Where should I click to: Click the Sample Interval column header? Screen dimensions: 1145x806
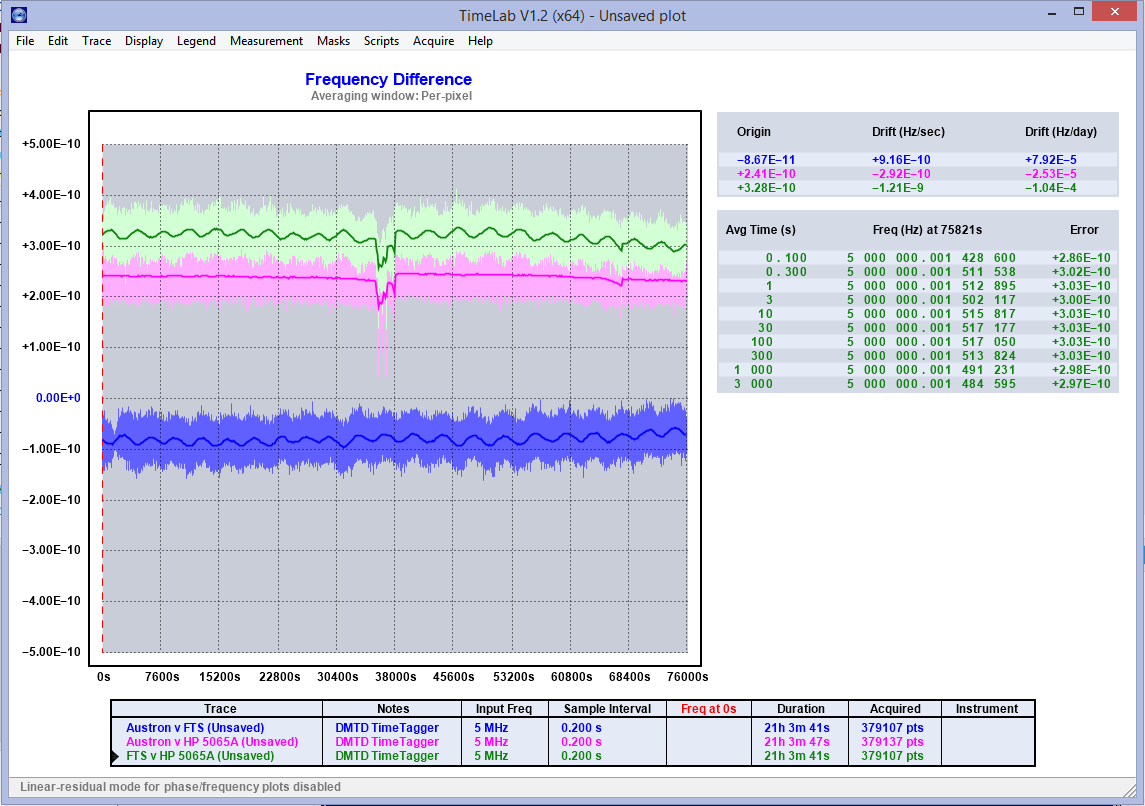tap(608, 709)
